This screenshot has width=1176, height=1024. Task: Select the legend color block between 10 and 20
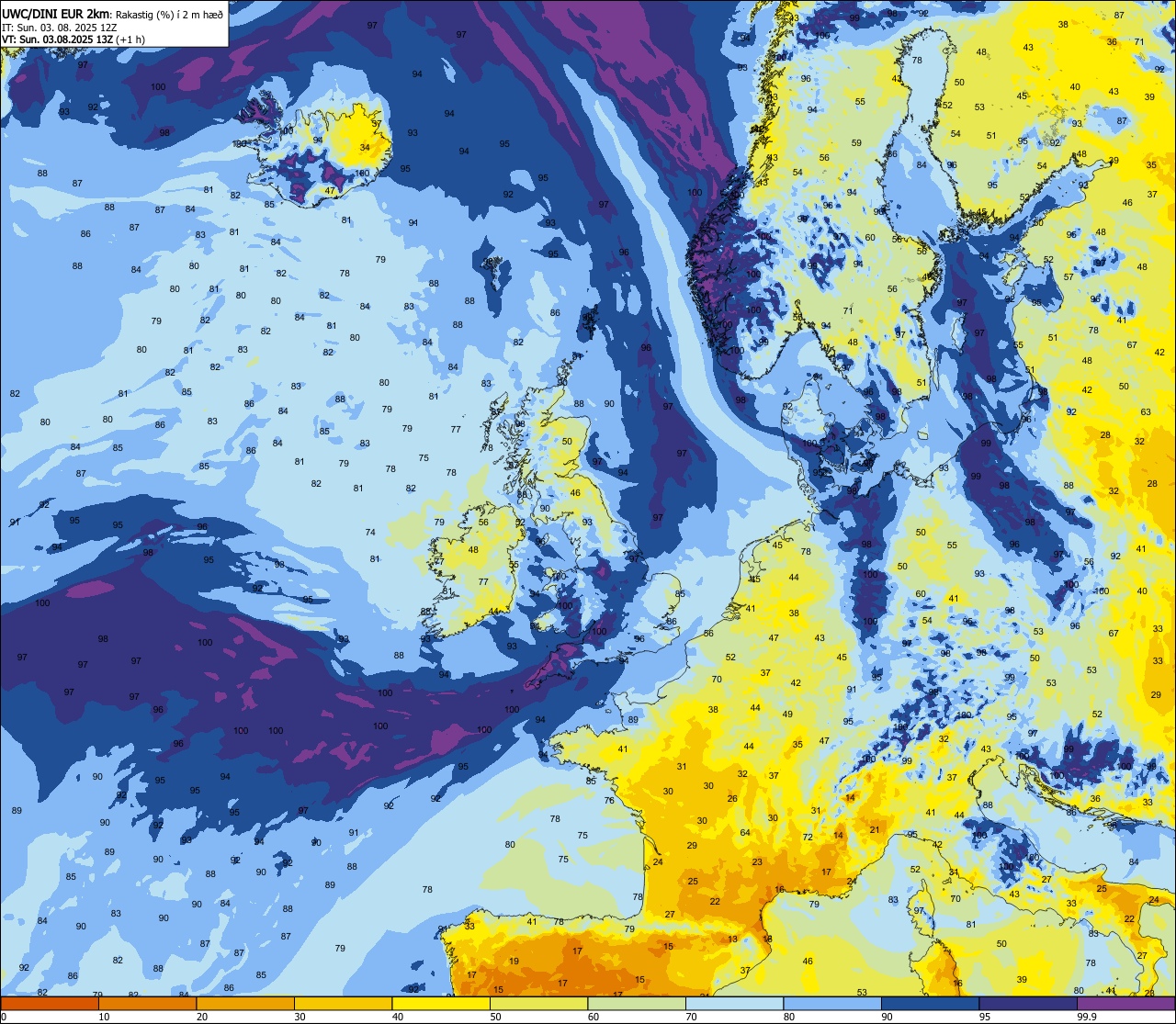point(147,1004)
